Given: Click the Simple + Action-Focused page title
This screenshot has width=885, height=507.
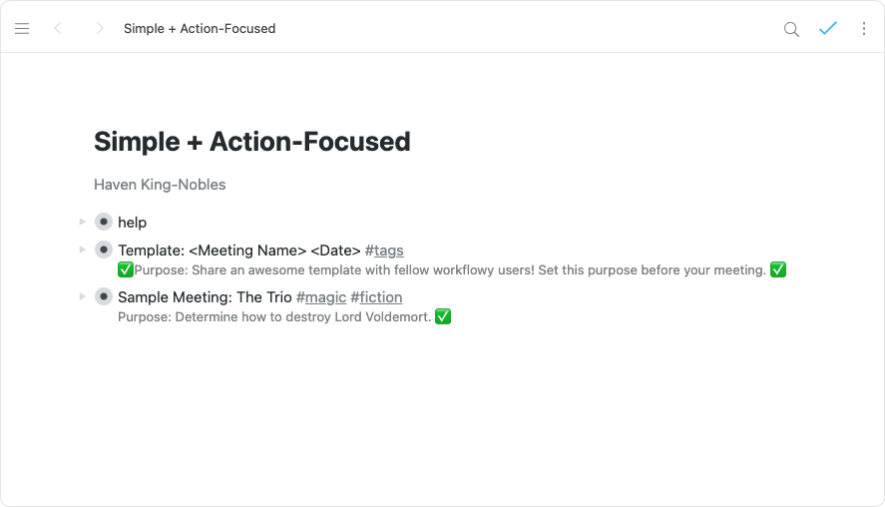Looking at the screenshot, I should pyautogui.click(x=252, y=142).
